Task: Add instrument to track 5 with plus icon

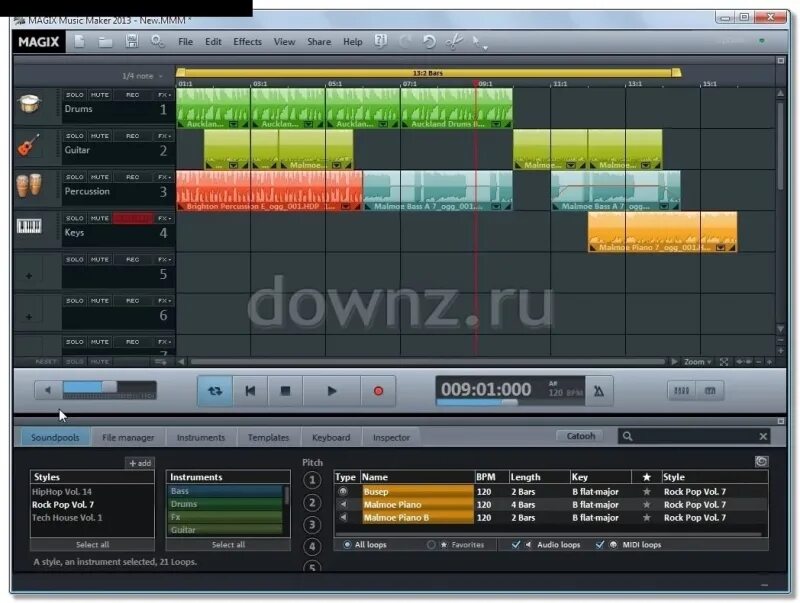Action: point(29,276)
